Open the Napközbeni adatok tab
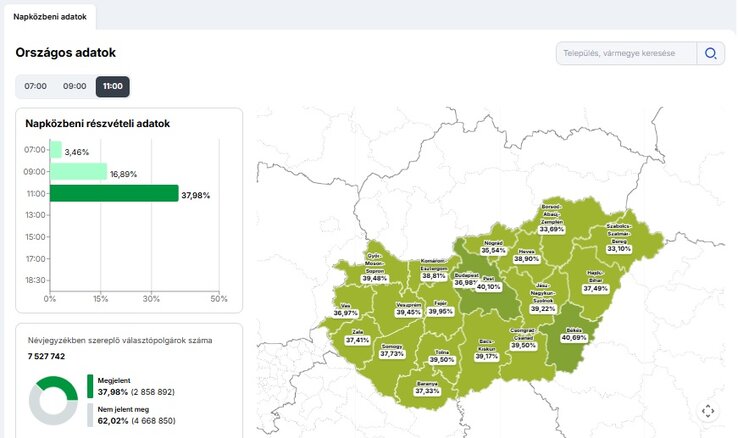The height and width of the screenshot is (438, 738). click(49, 17)
